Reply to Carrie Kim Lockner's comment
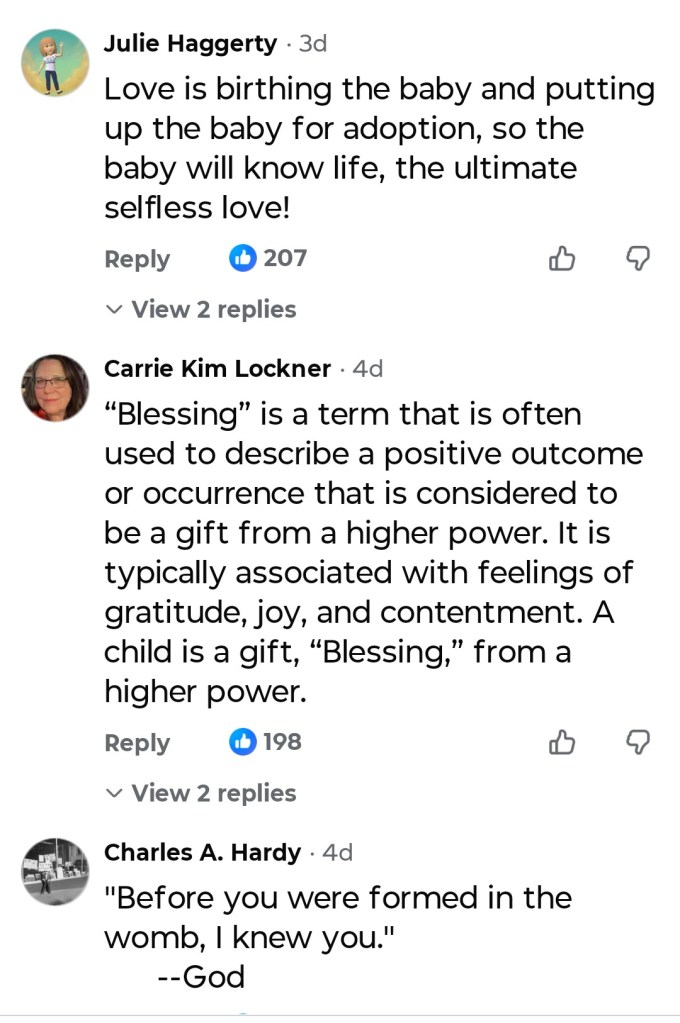680x1023 pixels. 137,743
